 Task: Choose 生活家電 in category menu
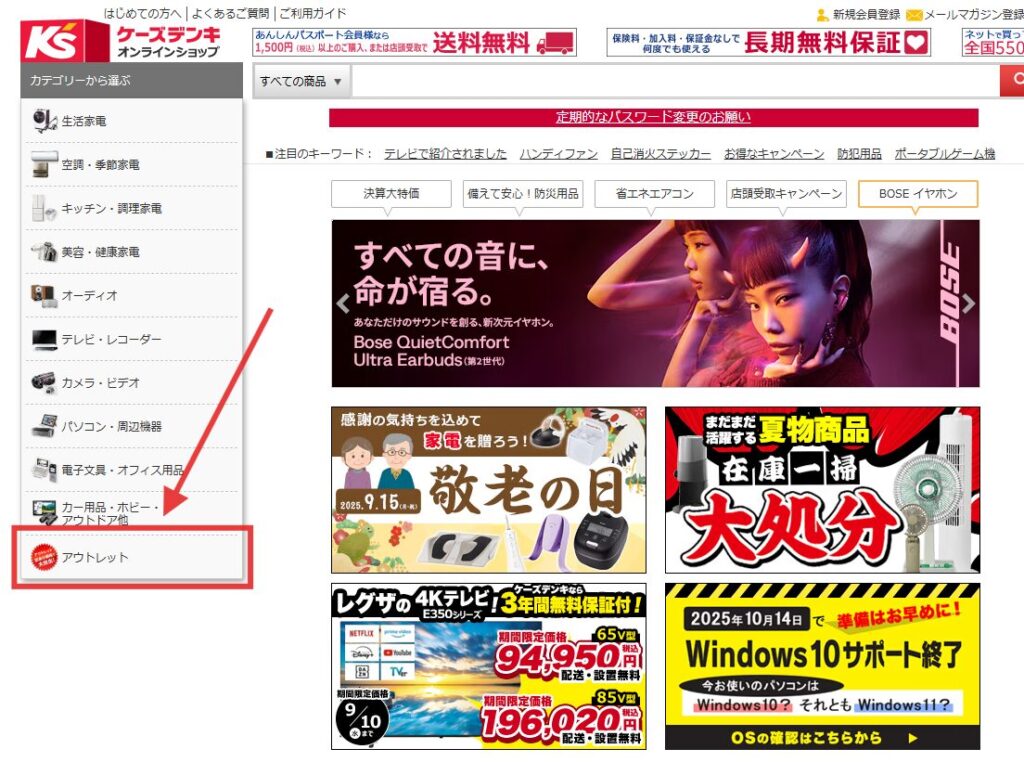pyautogui.click(x=131, y=121)
